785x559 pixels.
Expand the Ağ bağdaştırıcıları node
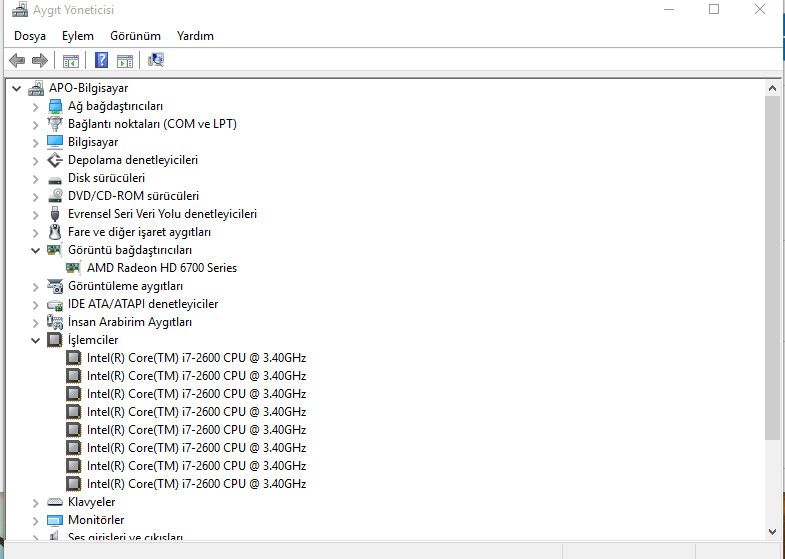point(36,107)
